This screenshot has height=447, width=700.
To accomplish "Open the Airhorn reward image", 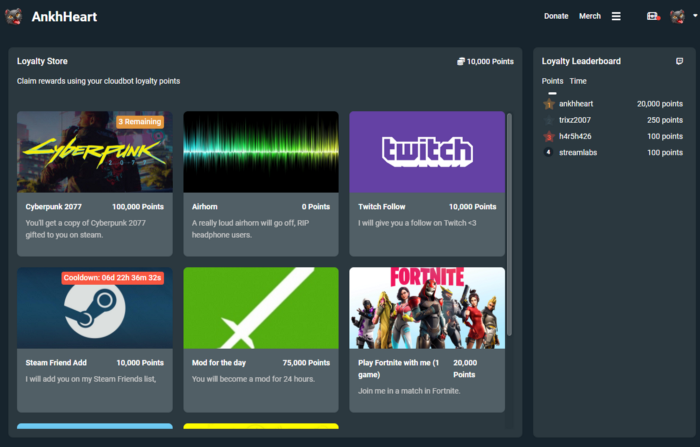I will [x=261, y=152].
